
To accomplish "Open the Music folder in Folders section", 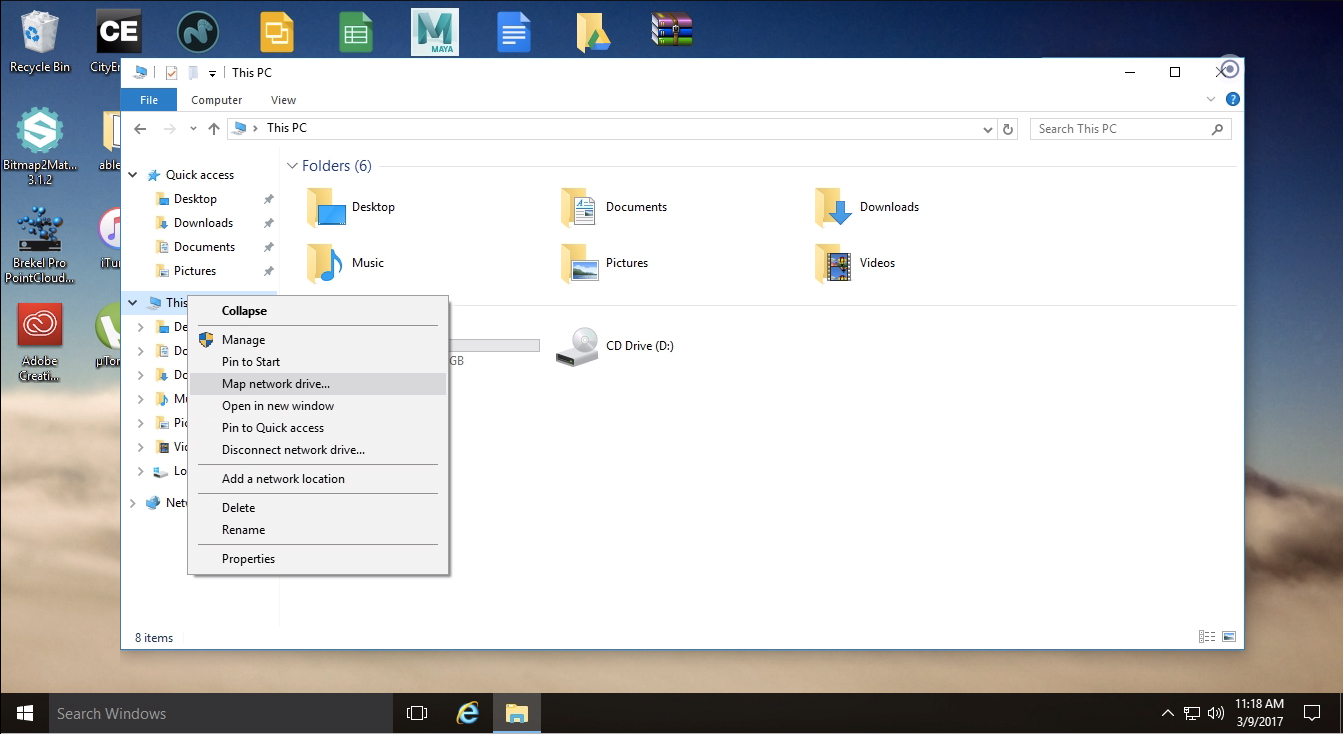I will coord(326,263).
